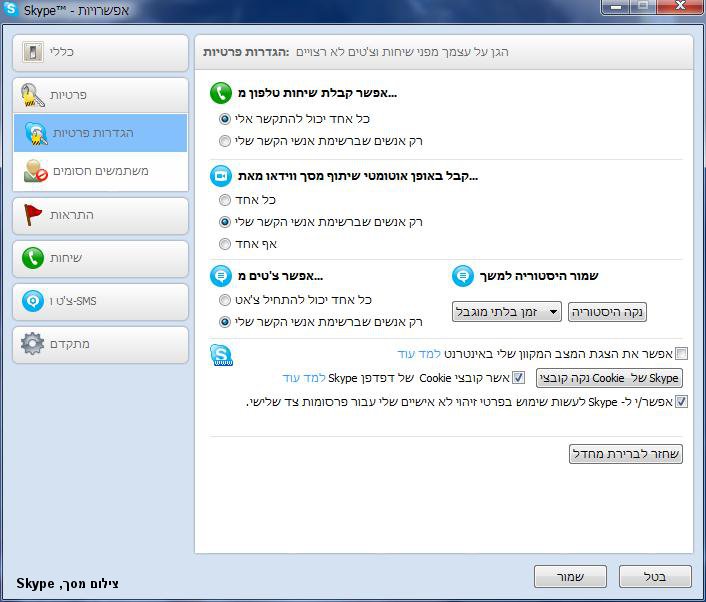Screen dimensions: 706x602
Task: Open the שיחות (Calls) section
Action: [100, 258]
